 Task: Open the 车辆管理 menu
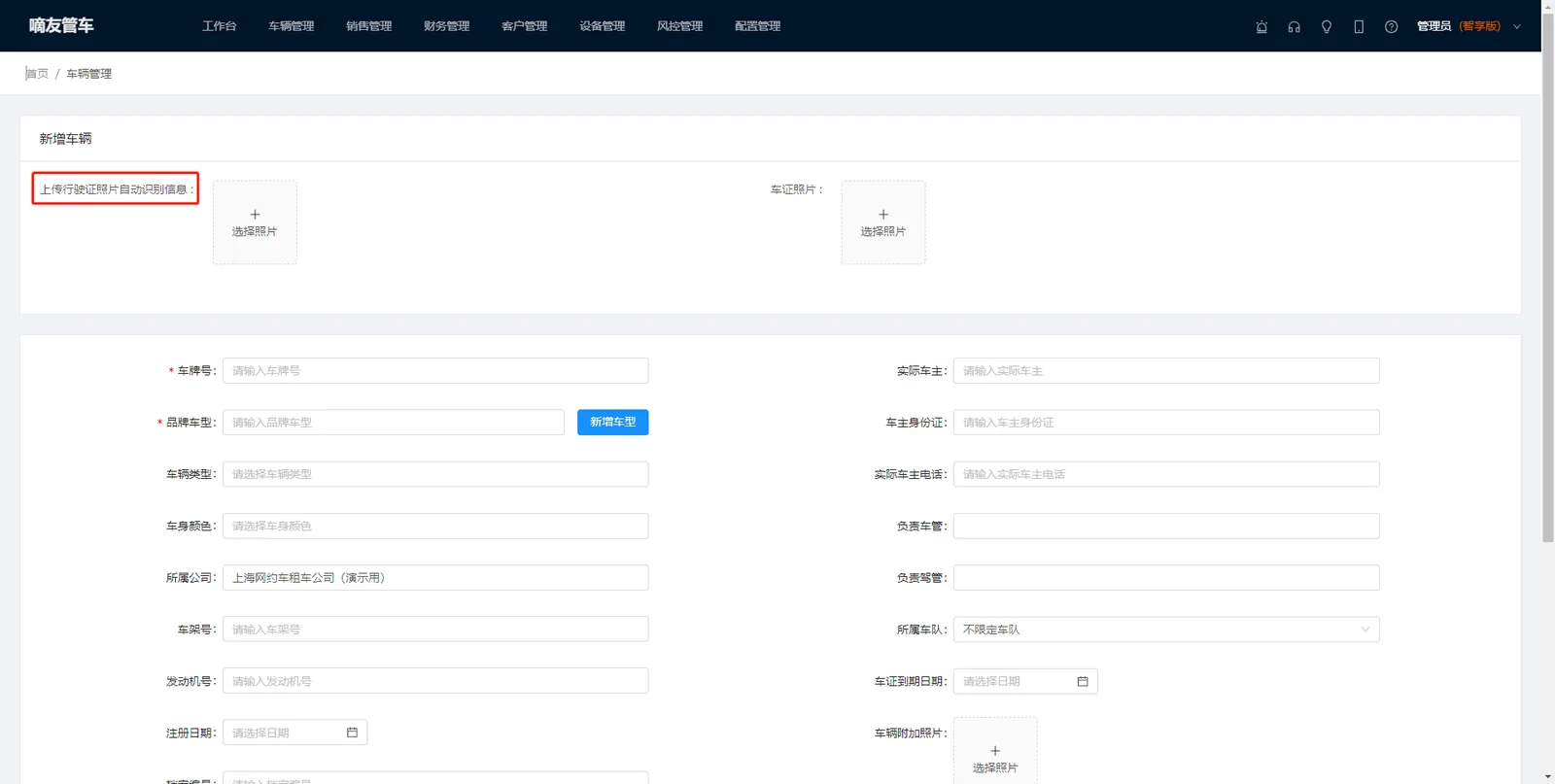pos(292,26)
